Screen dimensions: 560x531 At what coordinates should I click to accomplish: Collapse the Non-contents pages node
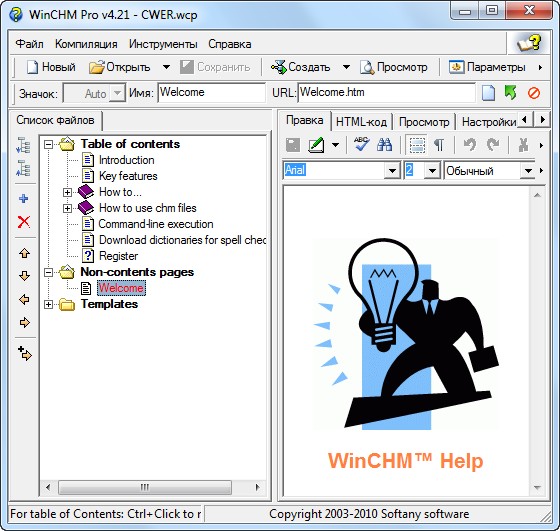pos(48,272)
